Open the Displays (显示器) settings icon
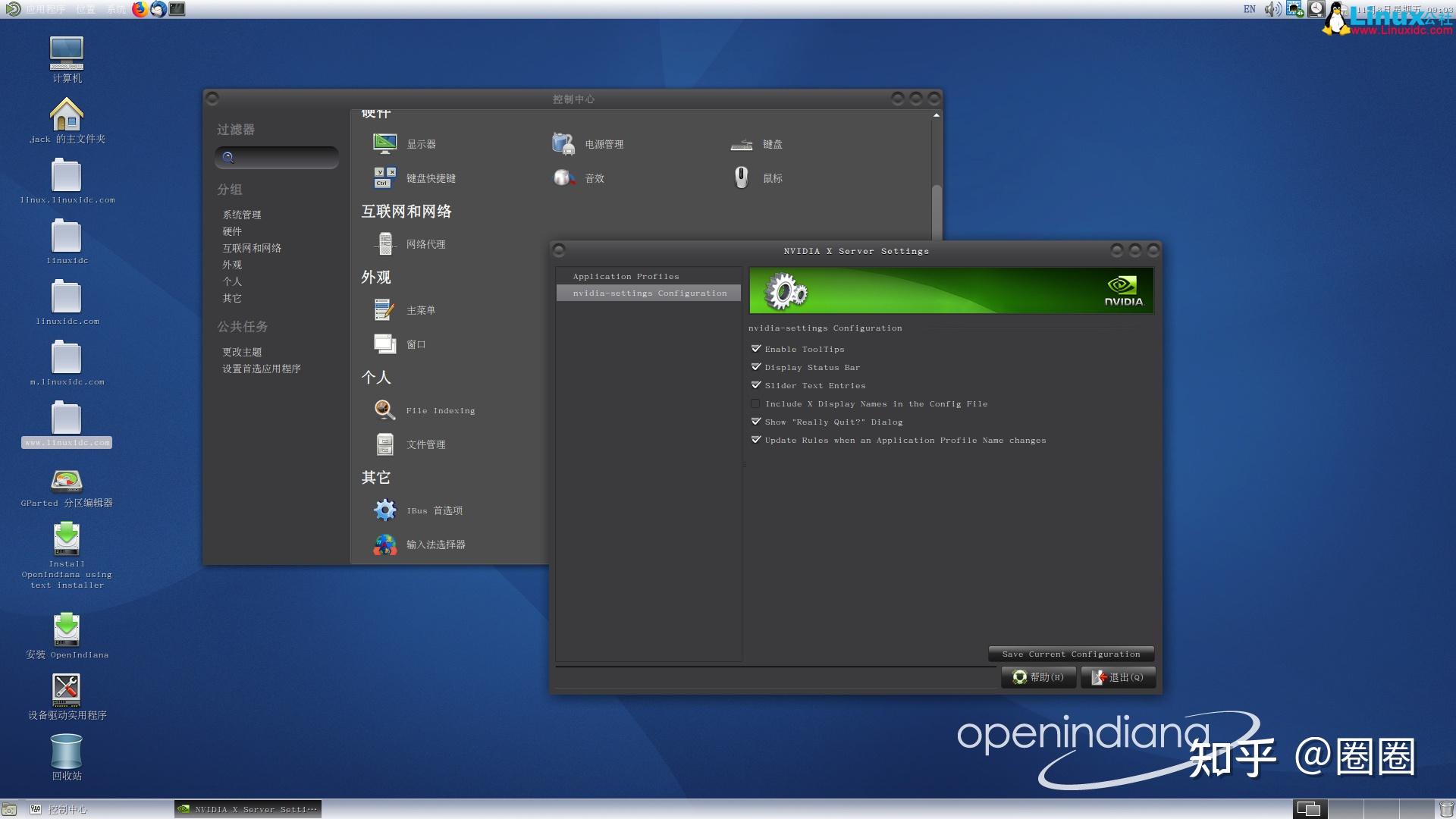 385,143
